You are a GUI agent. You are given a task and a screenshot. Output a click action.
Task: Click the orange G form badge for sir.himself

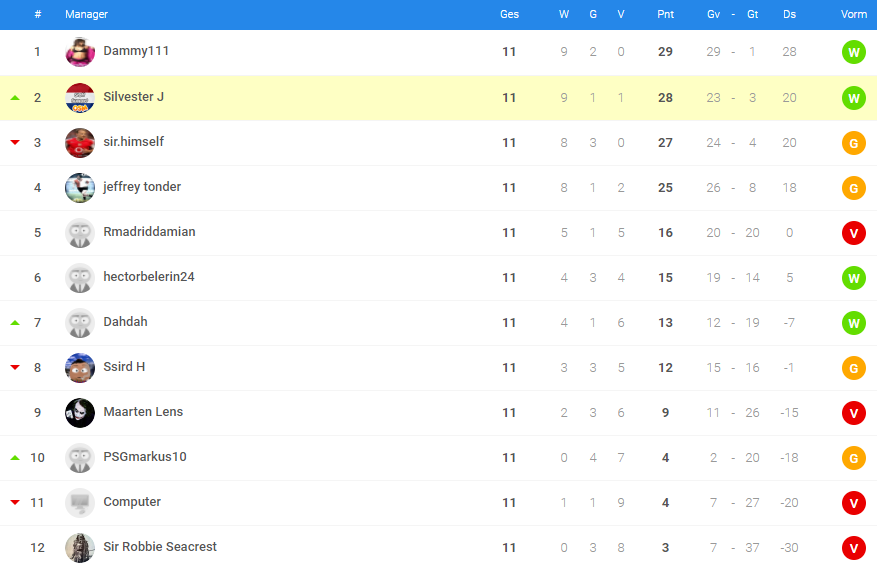pyautogui.click(x=853, y=142)
